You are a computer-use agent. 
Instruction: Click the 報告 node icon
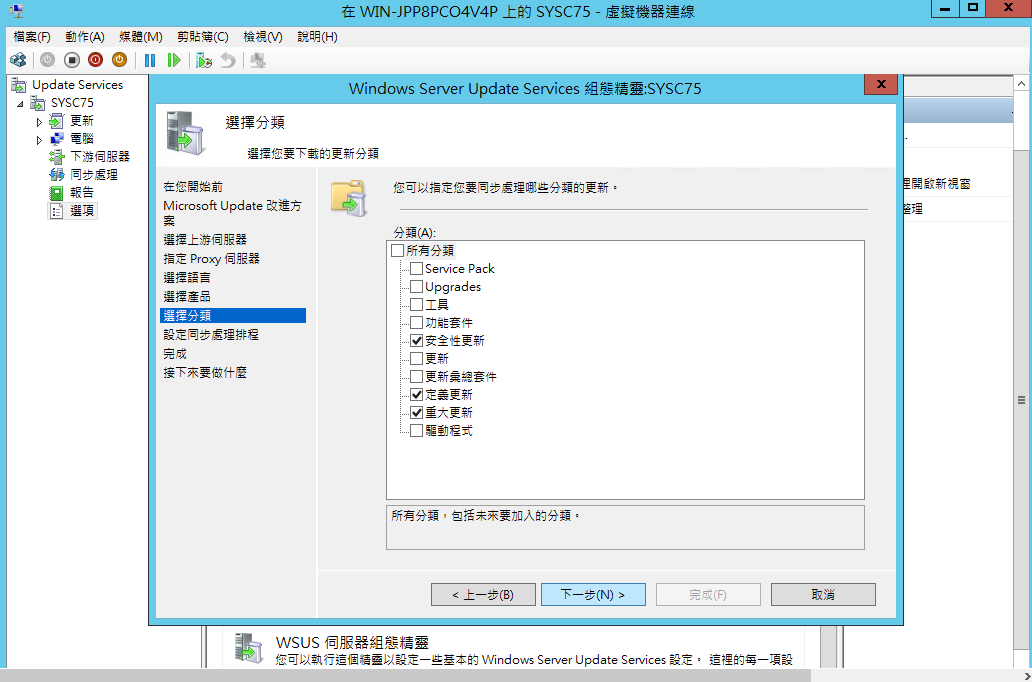pos(57,192)
